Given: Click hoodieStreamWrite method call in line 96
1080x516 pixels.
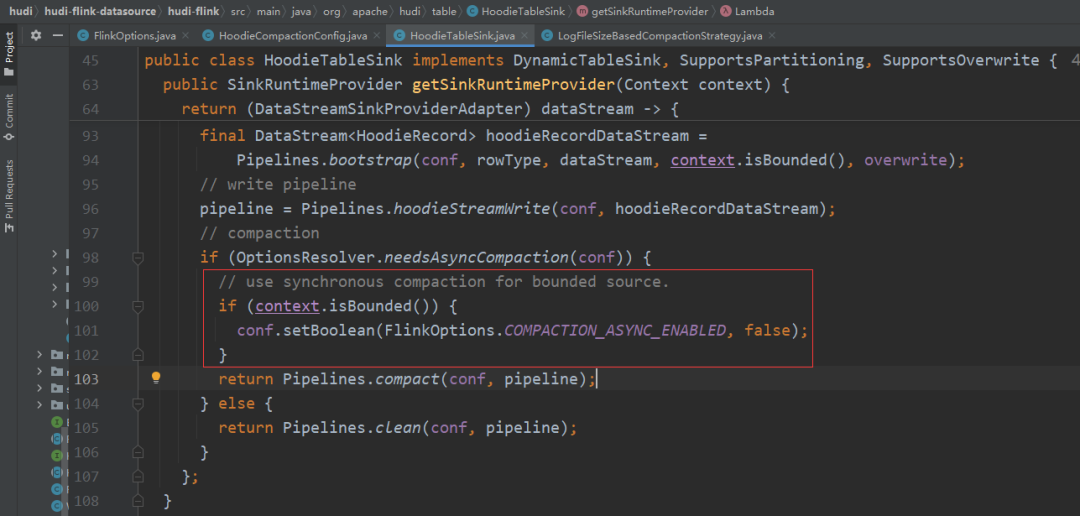Looking at the screenshot, I should point(472,209).
